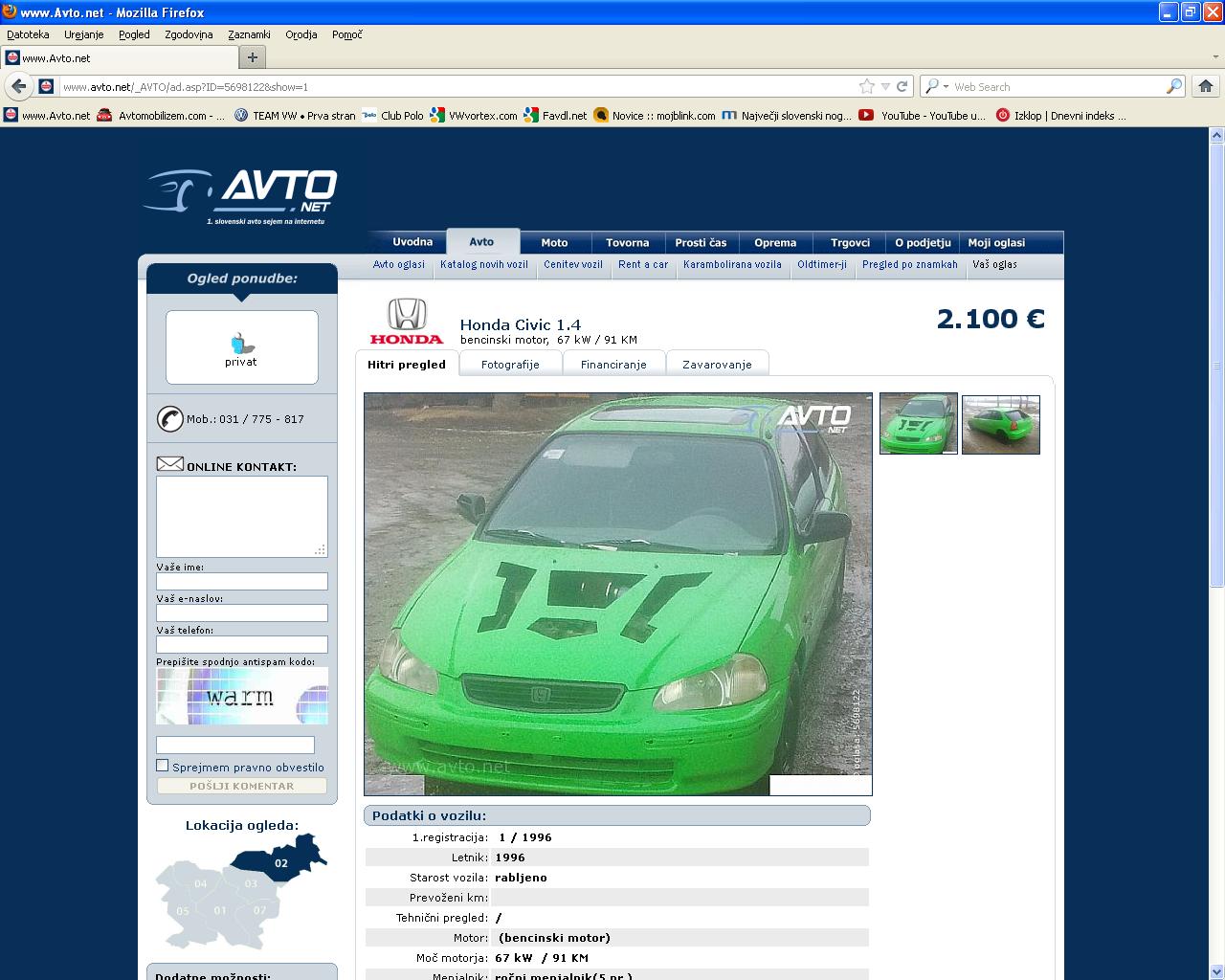This screenshot has height=980, width=1225.
Task: Click the phone icon beside the mobile number
Action: click(x=169, y=419)
